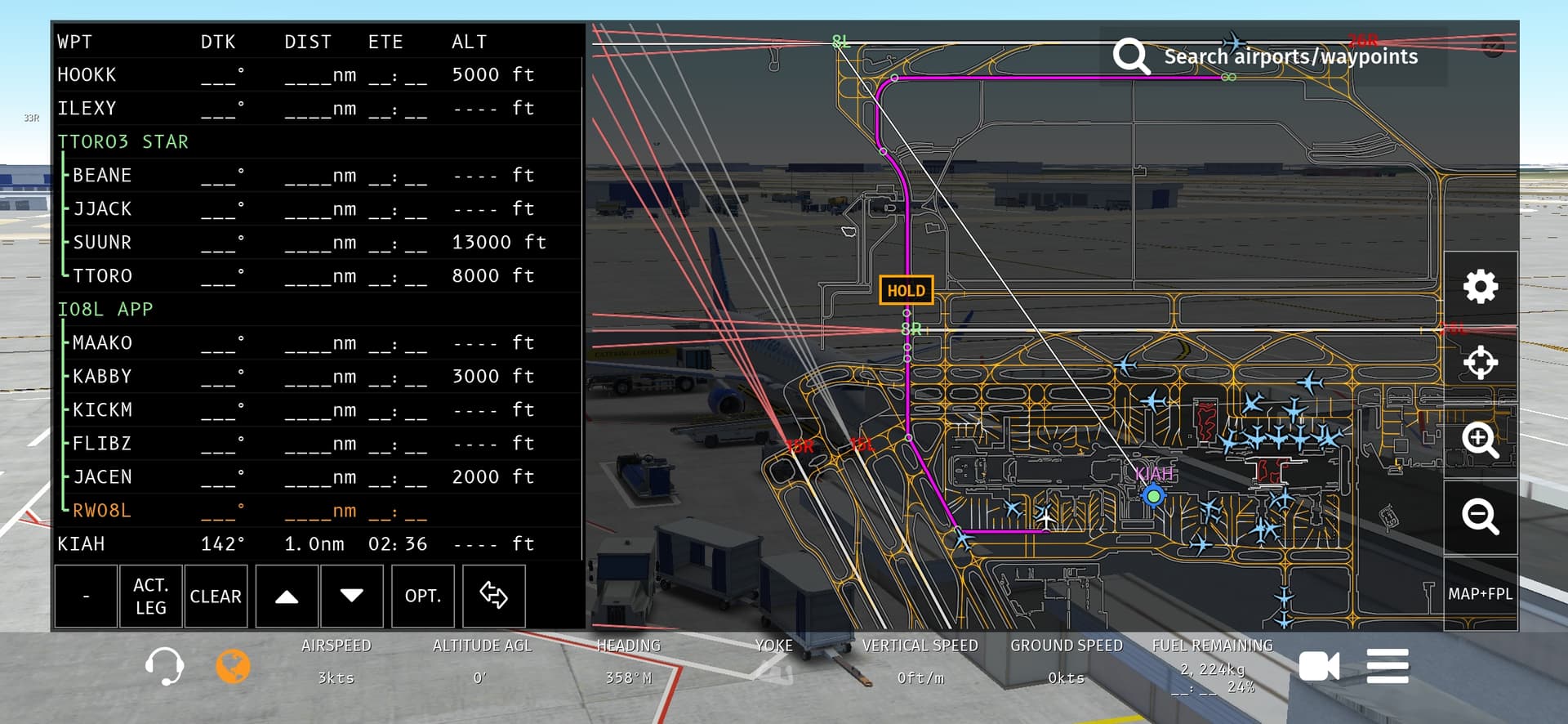
Task: Click the 3000 ft altitude for KABBY
Action: 493,377
